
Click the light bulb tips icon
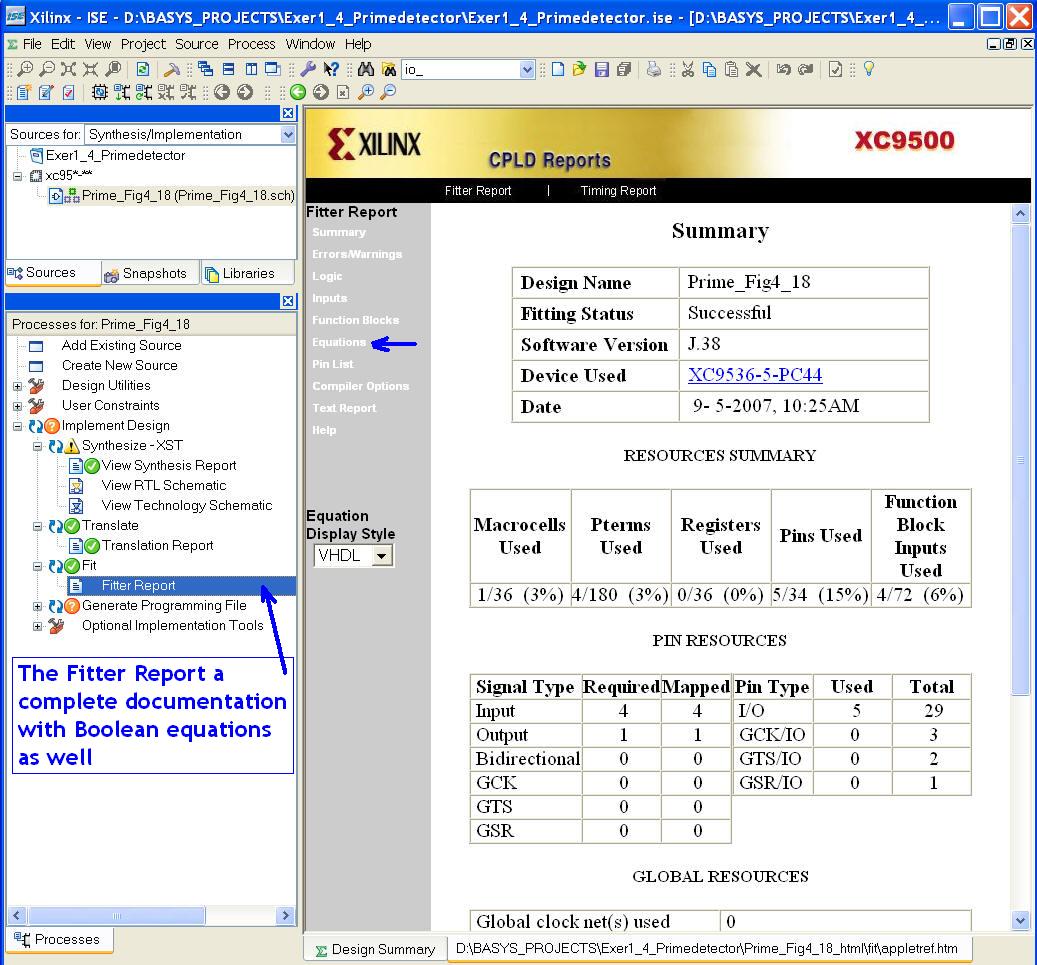tap(869, 69)
